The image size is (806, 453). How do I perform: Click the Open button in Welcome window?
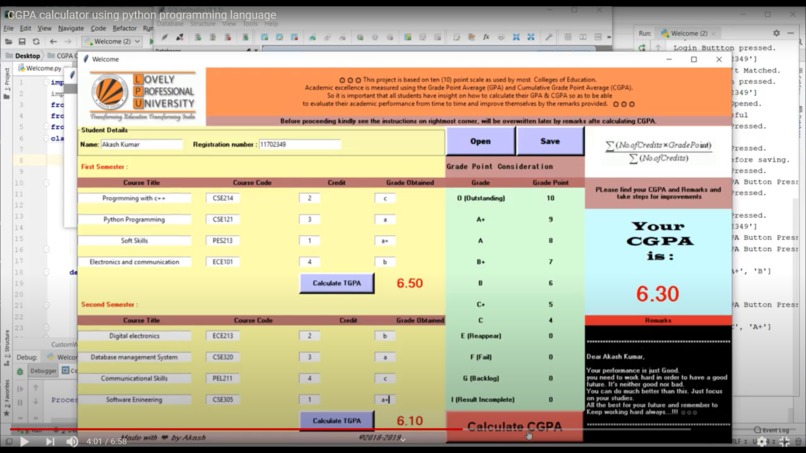(x=480, y=141)
